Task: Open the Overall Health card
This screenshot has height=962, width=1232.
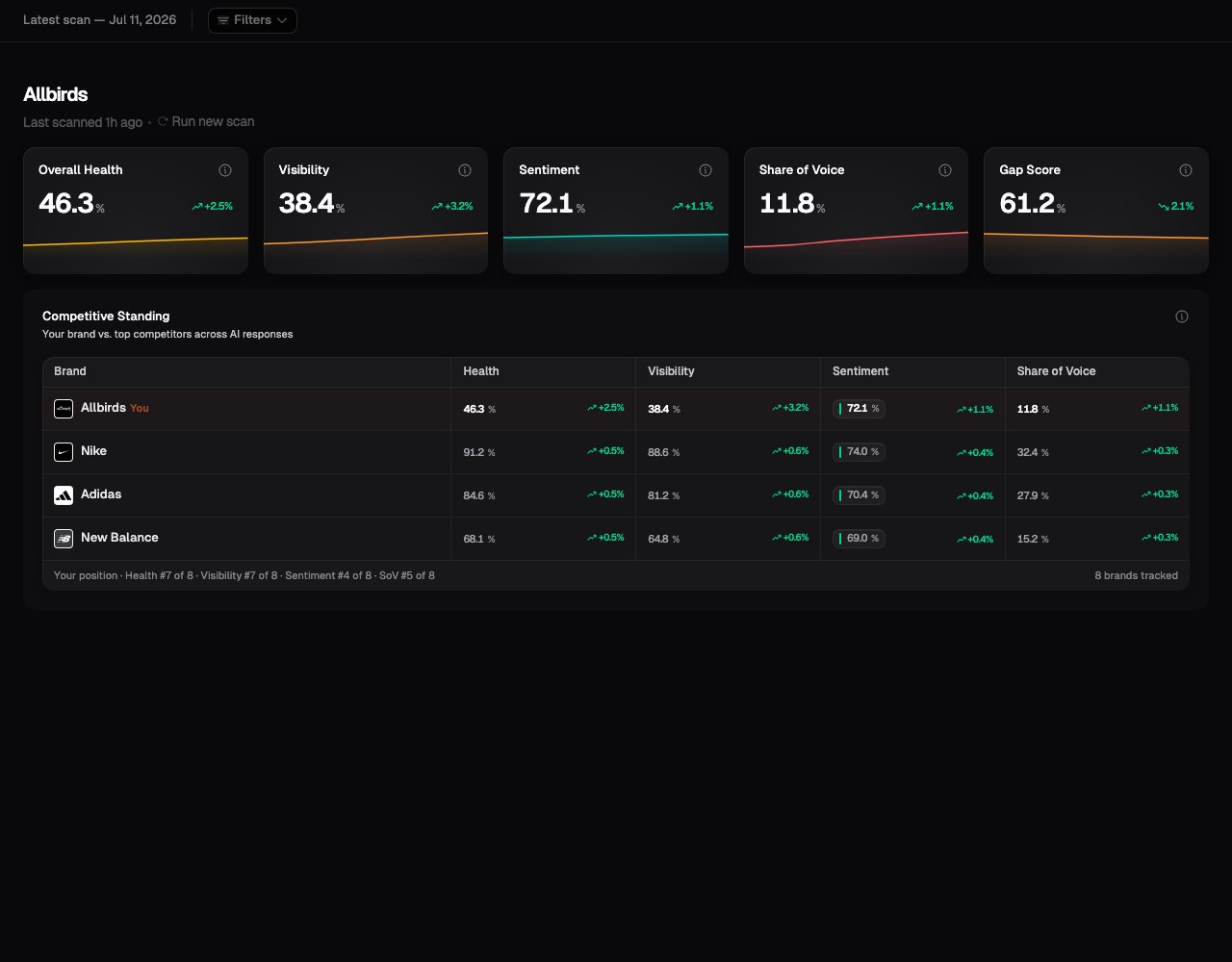Action: (x=136, y=211)
